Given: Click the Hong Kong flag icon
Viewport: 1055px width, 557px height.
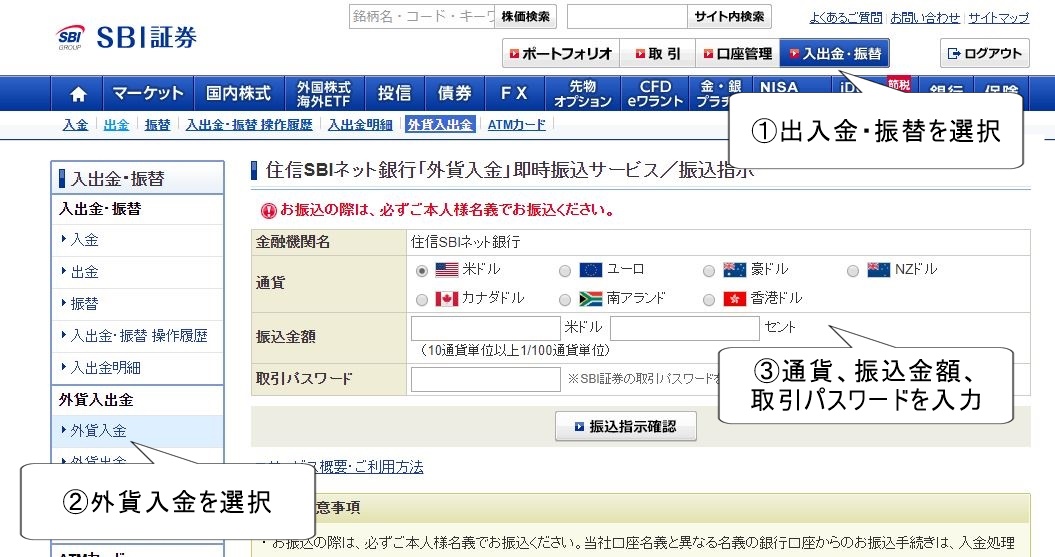Looking at the screenshot, I should (734, 299).
